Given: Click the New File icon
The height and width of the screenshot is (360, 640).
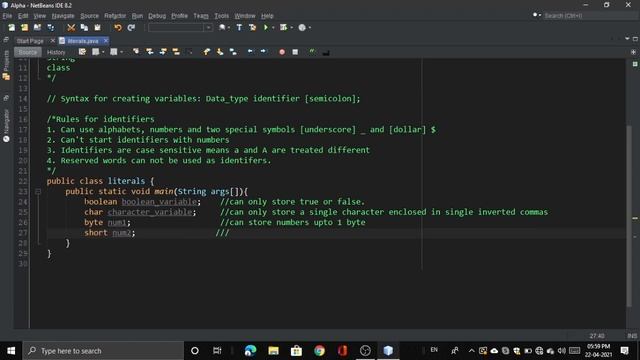Looking at the screenshot, I should pos(11,28).
